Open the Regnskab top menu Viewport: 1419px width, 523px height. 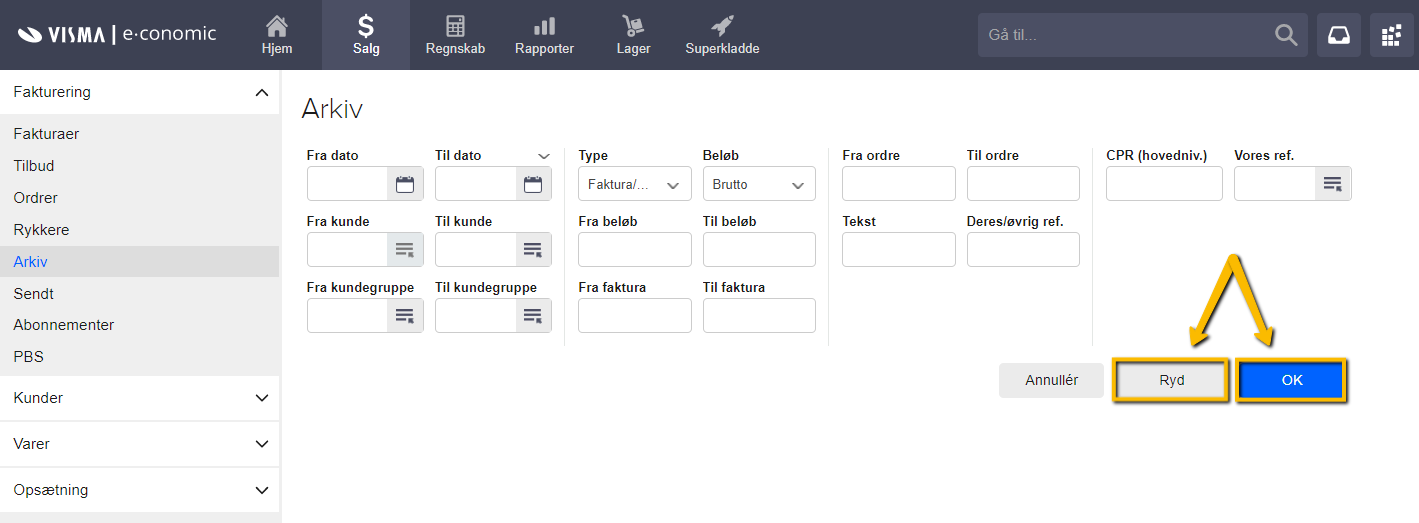455,35
